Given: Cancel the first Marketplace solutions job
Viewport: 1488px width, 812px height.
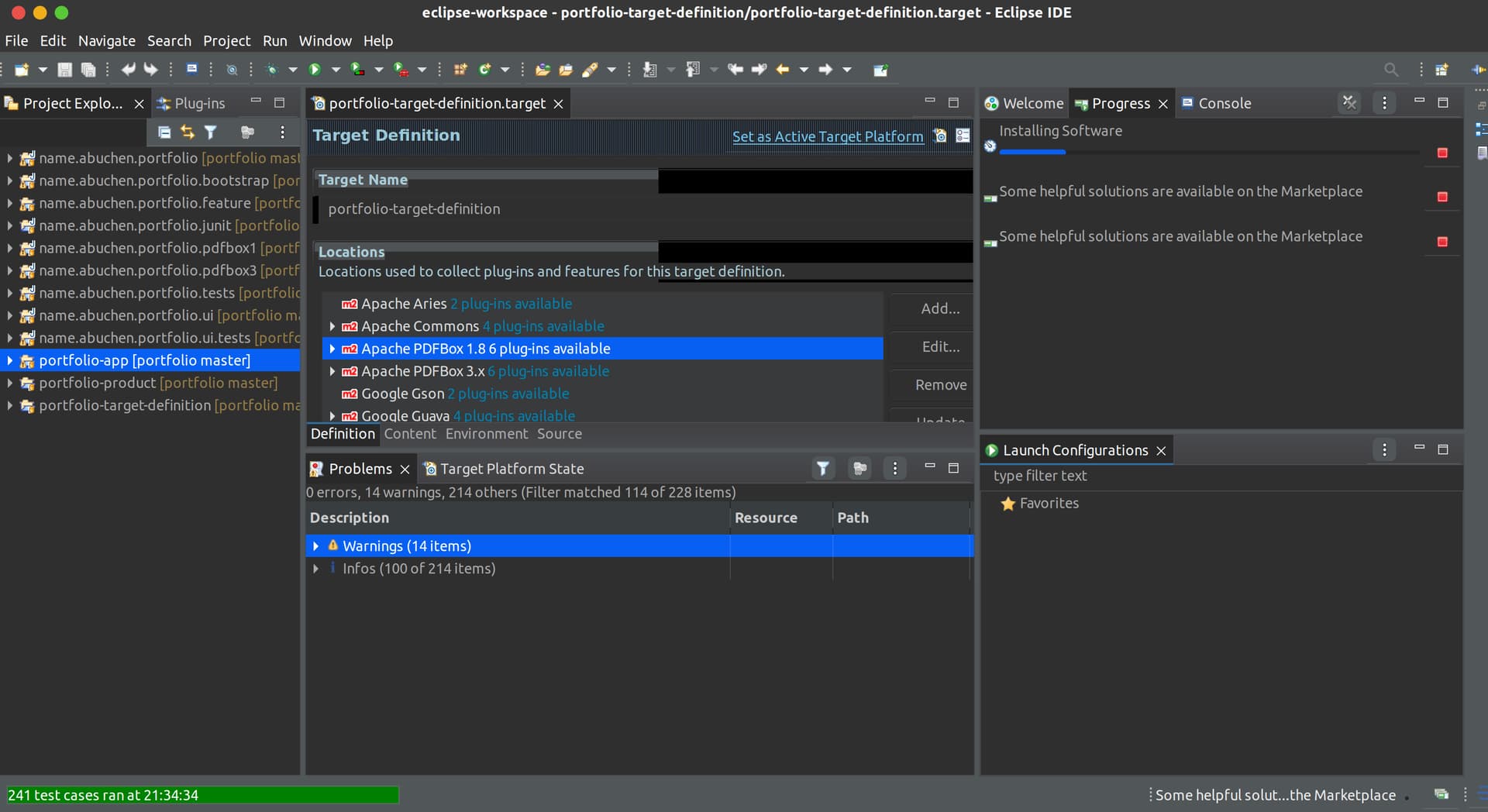Looking at the screenshot, I should tap(1442, 197).
